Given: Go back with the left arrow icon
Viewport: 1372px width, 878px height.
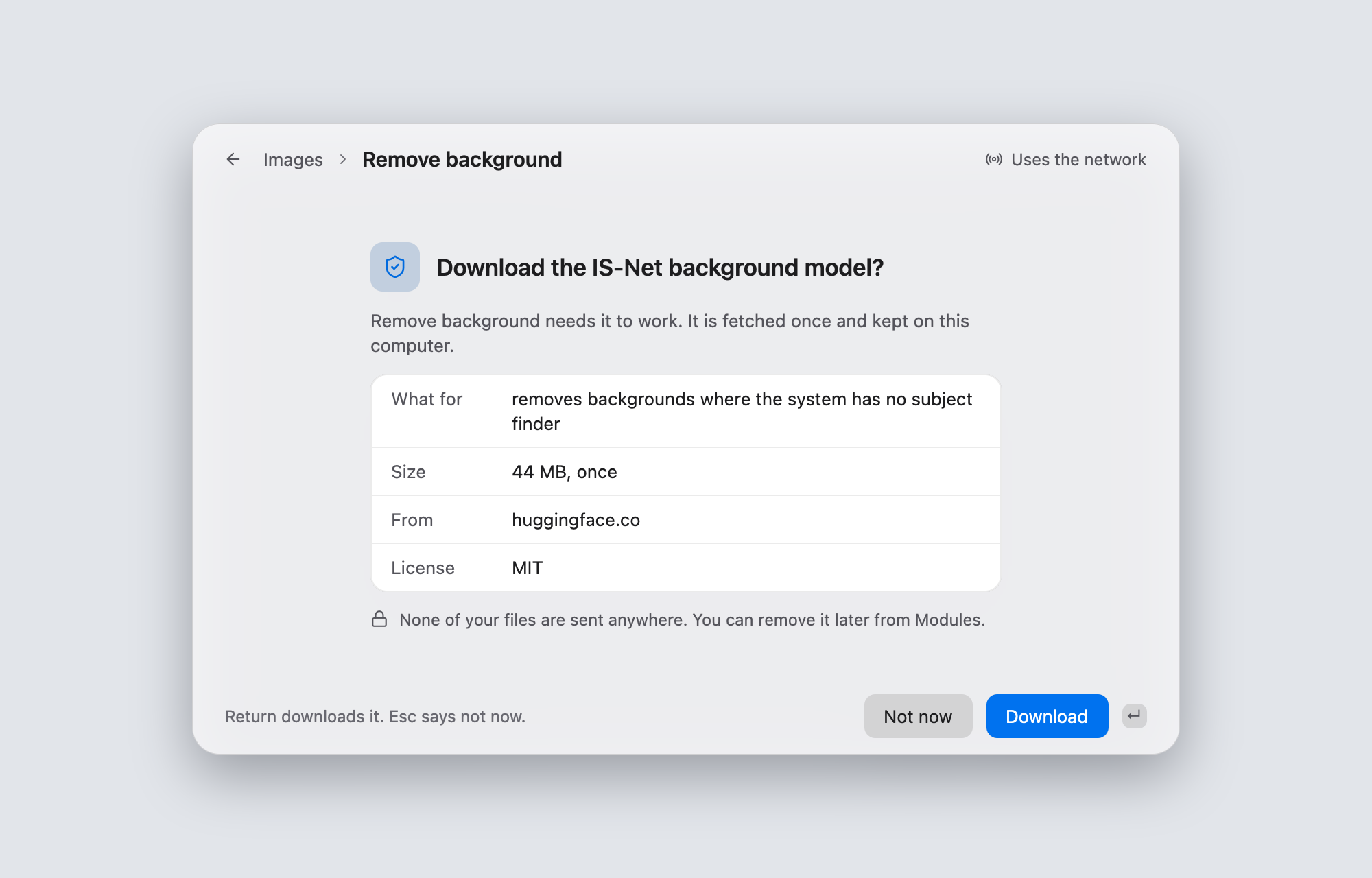Looking at the screenshot, I should pyautogui.click(x=233, y=160).
